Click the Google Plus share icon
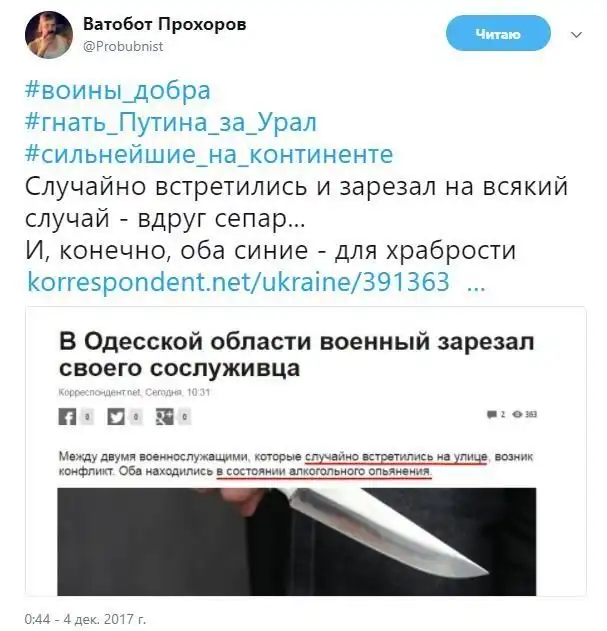Image resolution: width=607 pixels, height=631 pixels. coord(165,417)
